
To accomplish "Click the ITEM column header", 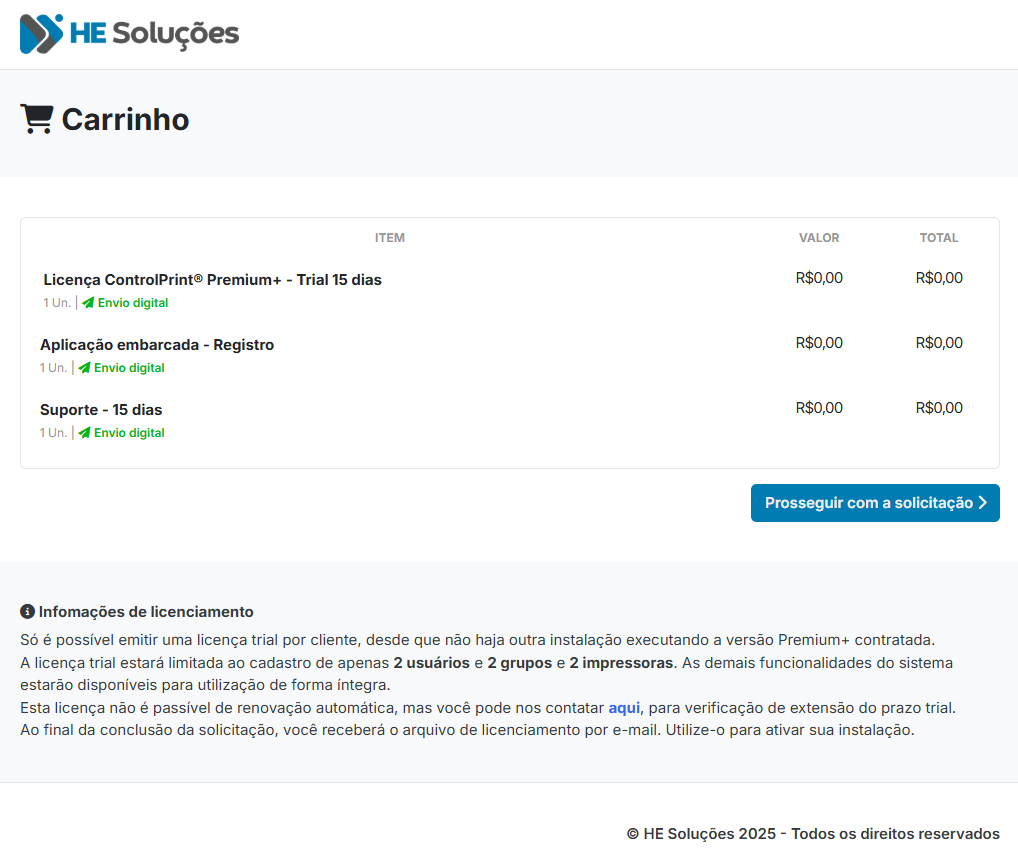I will click(x=389, y=238).
